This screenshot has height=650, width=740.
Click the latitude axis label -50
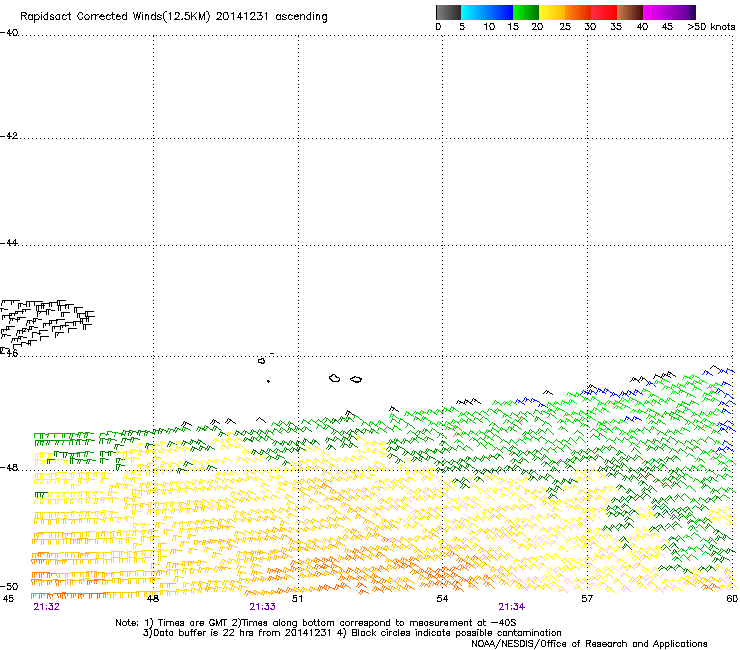(9, 586)
